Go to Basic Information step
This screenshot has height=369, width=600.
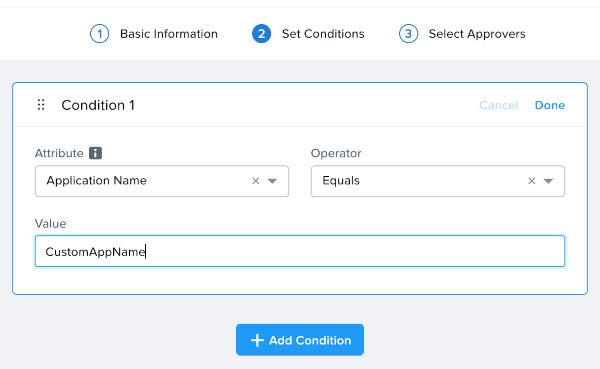point(169,34)
